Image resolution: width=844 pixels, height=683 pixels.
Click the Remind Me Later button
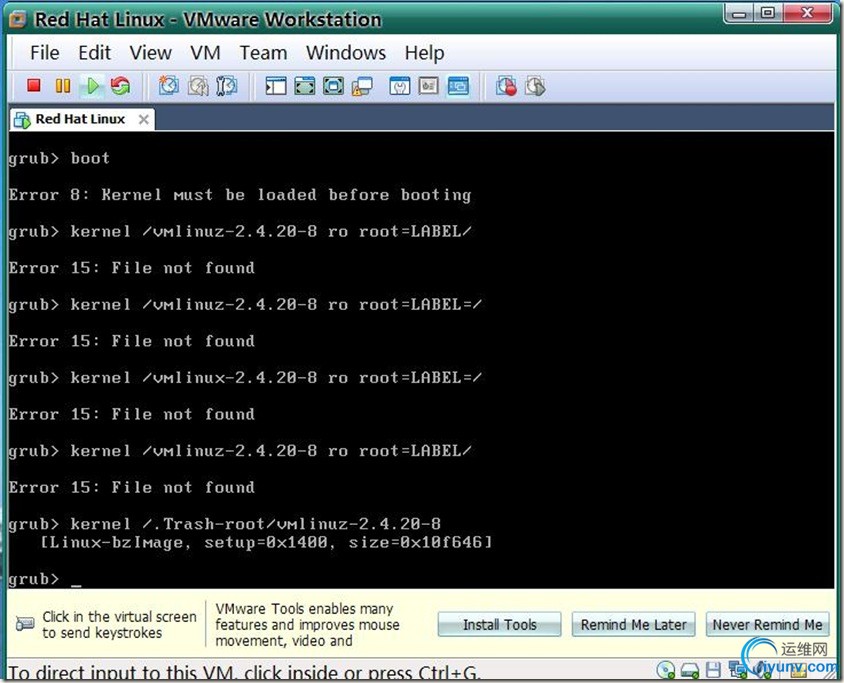(x=634, y=624)
